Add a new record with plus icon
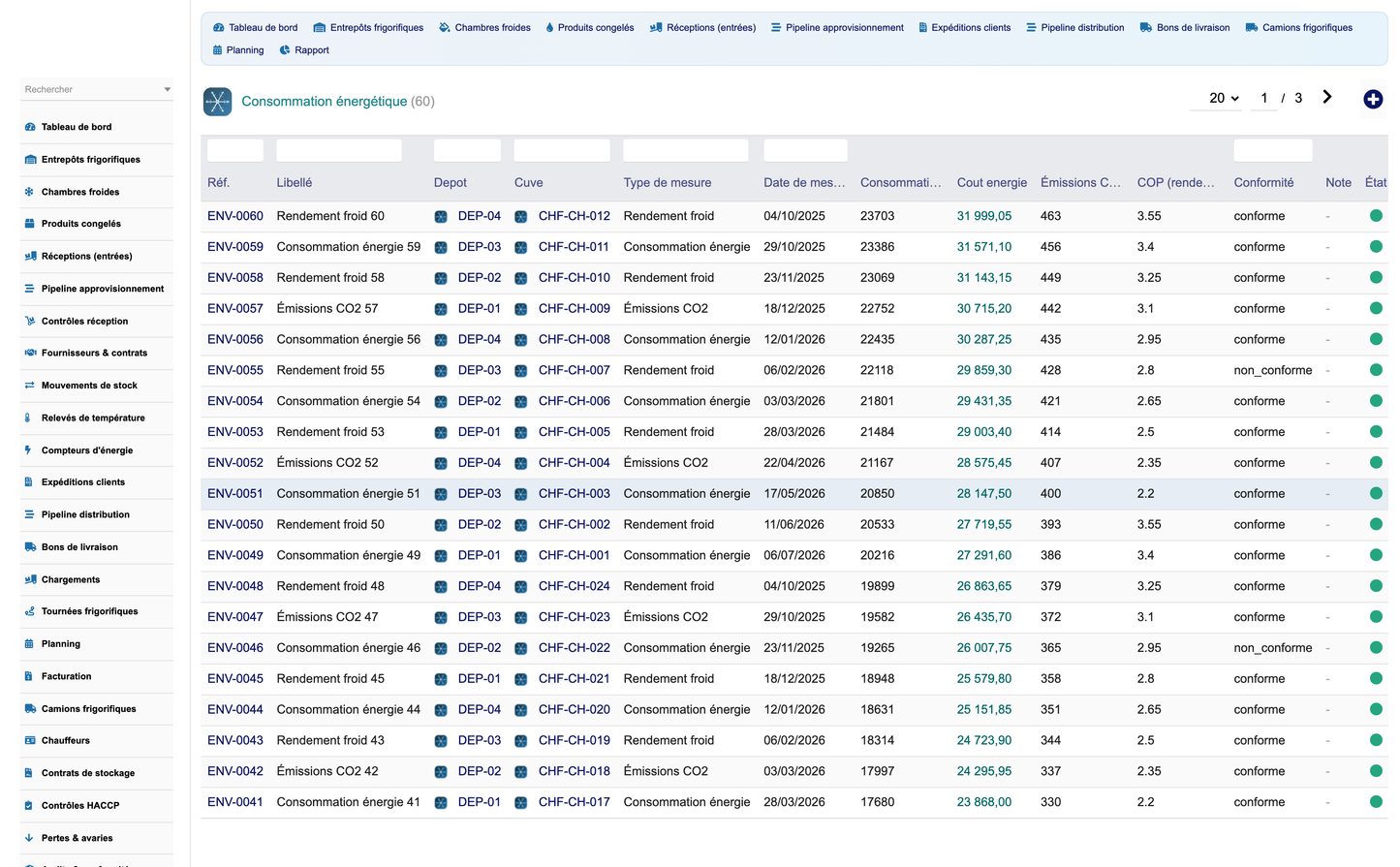The image size is (1400, 867). [1373, 99]
